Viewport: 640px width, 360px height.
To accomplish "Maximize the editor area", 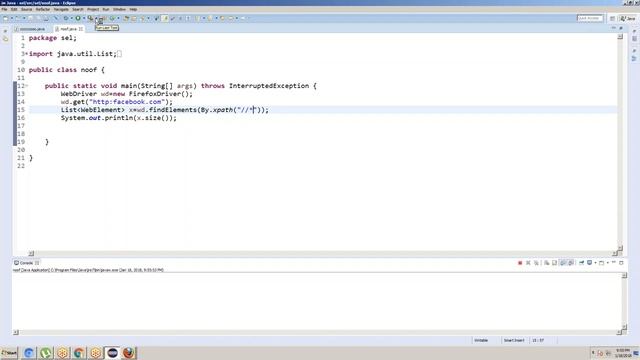I will point(621,28).
